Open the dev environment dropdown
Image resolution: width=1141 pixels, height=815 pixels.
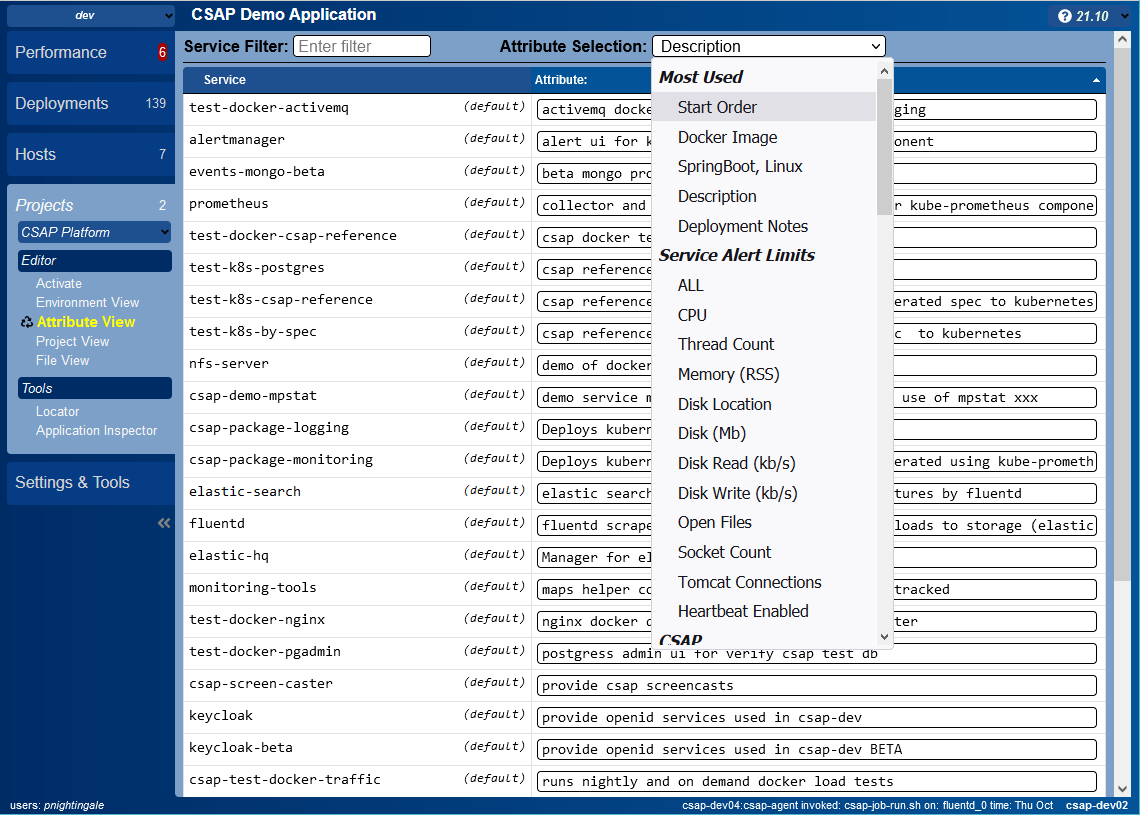point(91,15)
